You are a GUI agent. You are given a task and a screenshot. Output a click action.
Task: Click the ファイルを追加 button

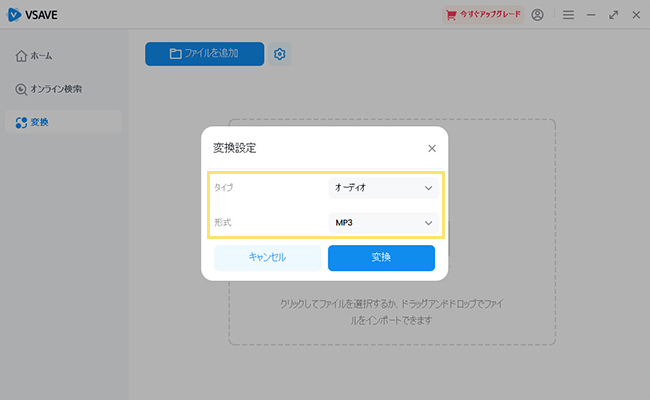[204, 53]
